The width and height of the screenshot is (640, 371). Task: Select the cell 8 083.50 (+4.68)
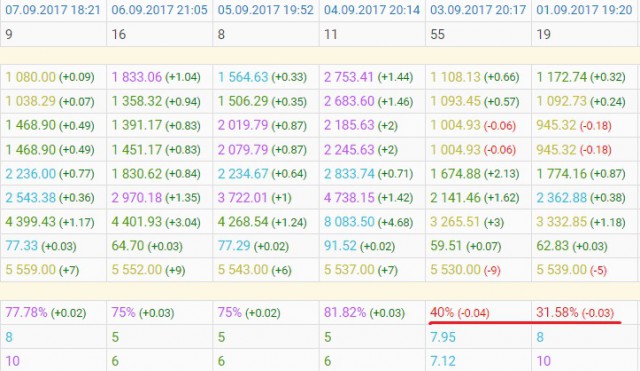[x=372, y=222]
